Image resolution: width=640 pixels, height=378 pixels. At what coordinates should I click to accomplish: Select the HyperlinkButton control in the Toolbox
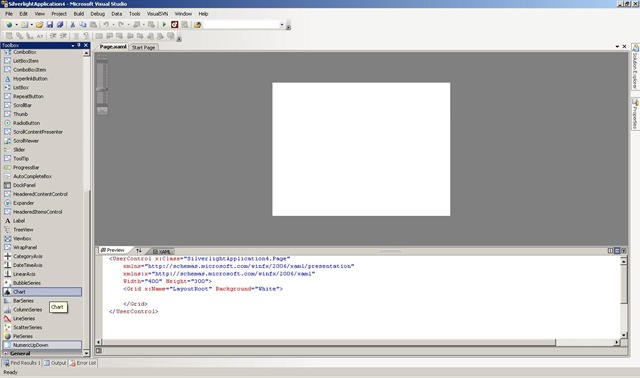pos(42,78)
